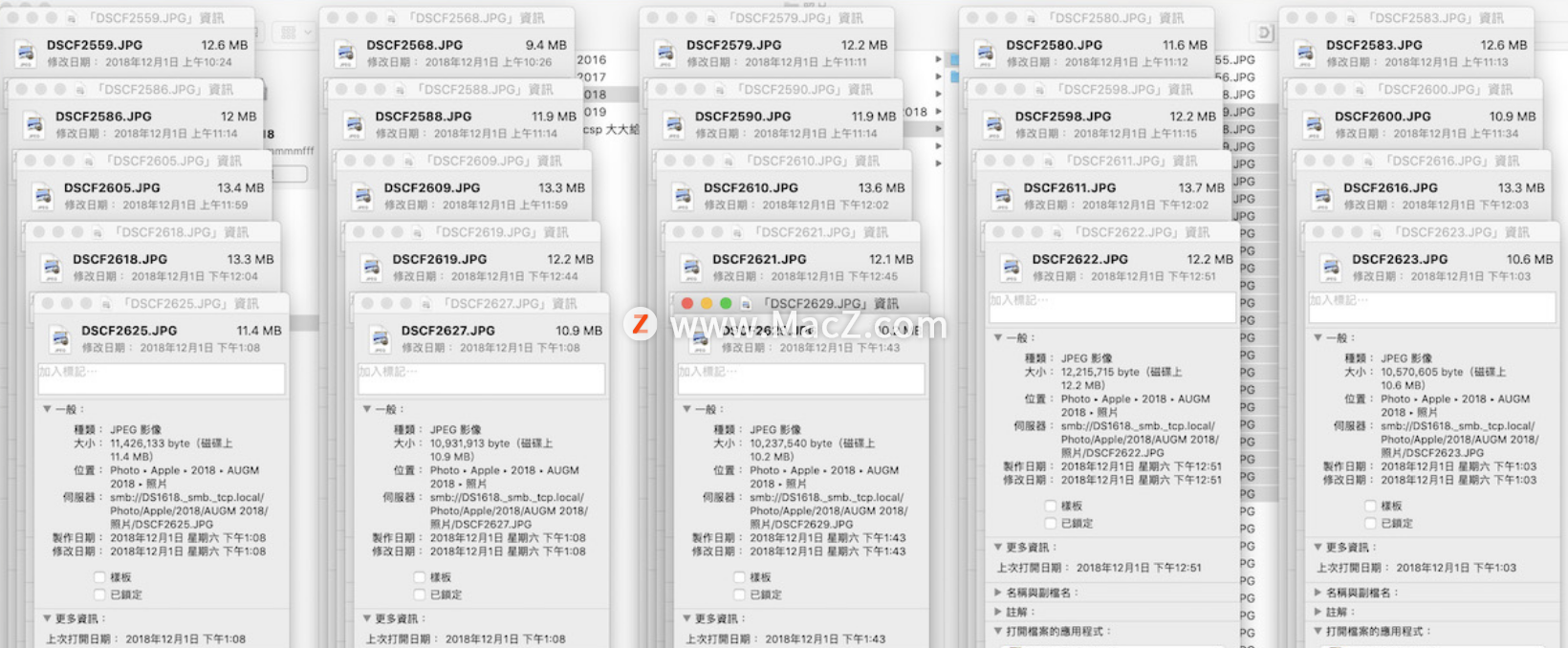Collapse 更多資訊 in DSCF2623.JPG window
1568x648 pixels.
coord(1318,547)
